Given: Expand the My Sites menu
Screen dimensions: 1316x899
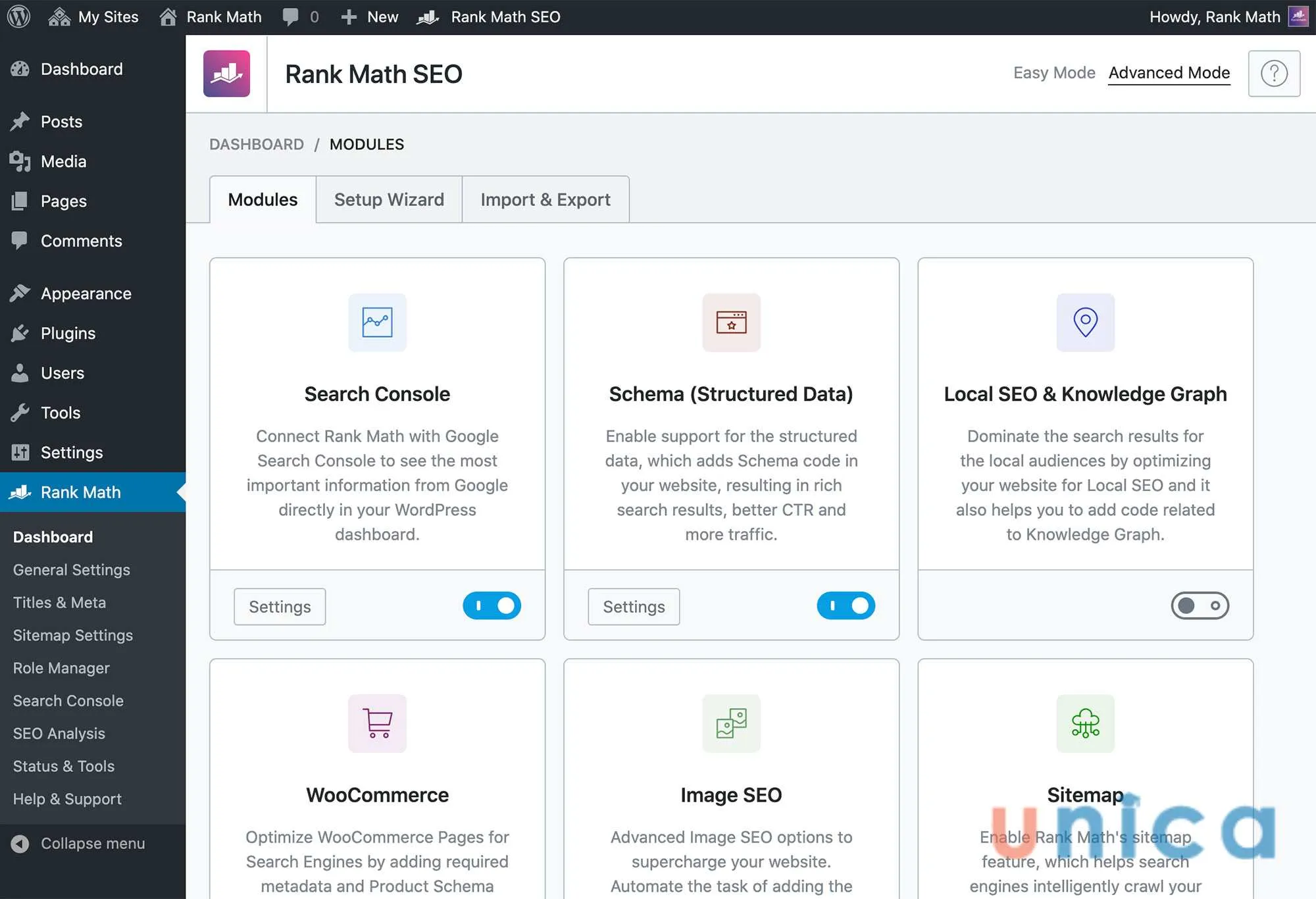Looking at the screenshot, I should [93, 16].
